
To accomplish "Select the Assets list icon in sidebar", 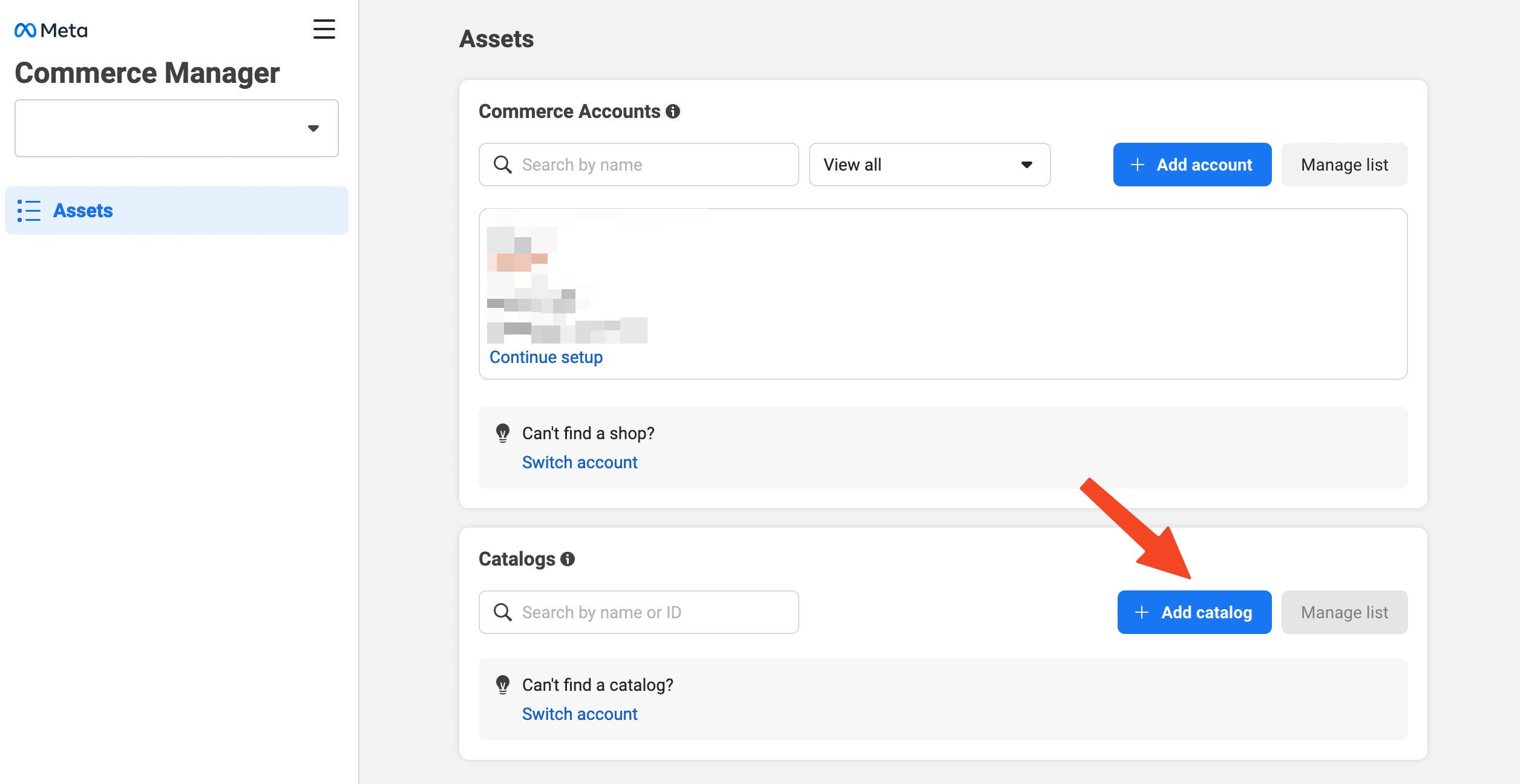I will (30, 211).
